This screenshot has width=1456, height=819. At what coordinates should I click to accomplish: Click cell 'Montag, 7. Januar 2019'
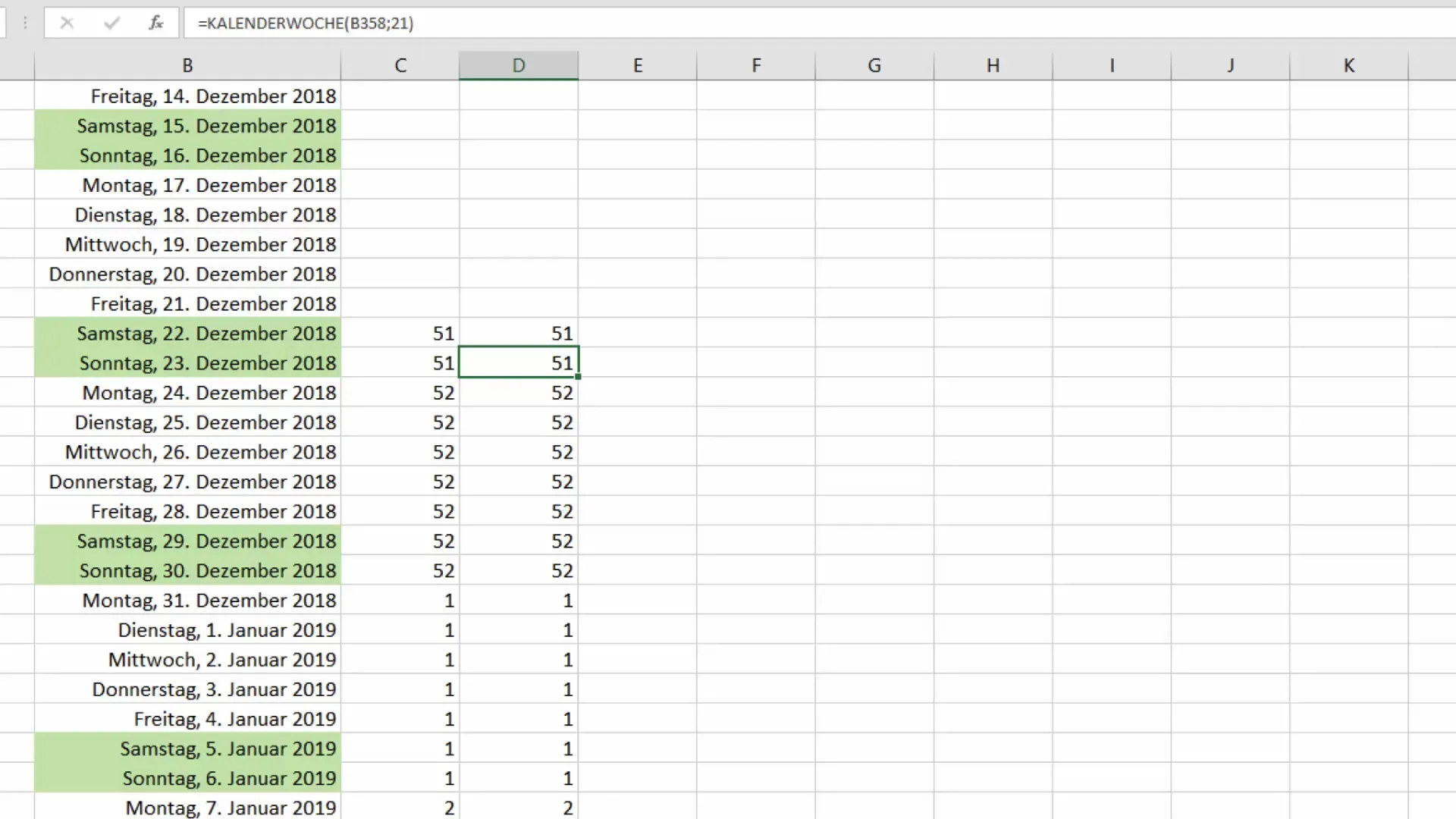coord(187,807)
